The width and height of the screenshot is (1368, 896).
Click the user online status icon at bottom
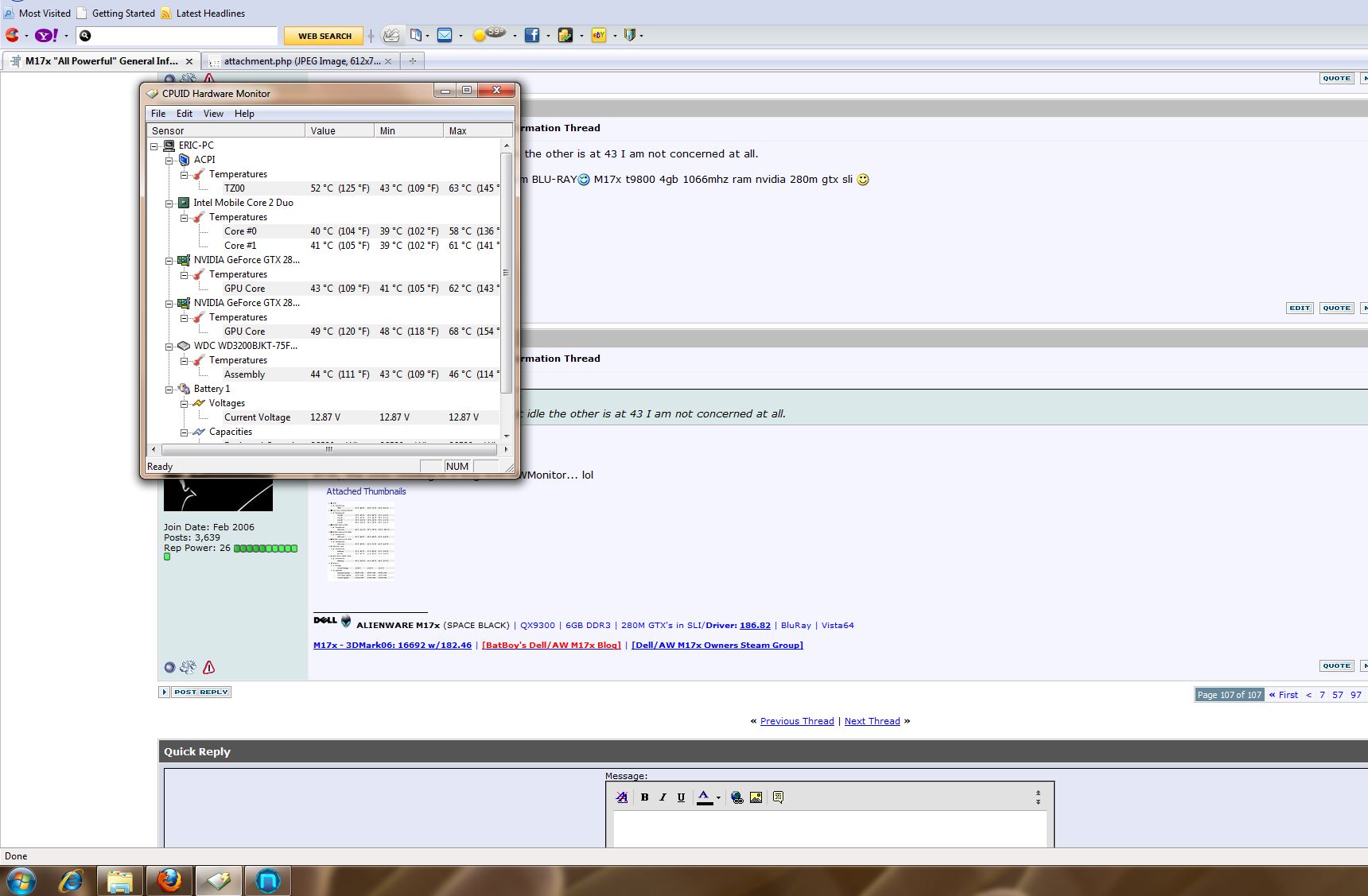click(169, 668)
